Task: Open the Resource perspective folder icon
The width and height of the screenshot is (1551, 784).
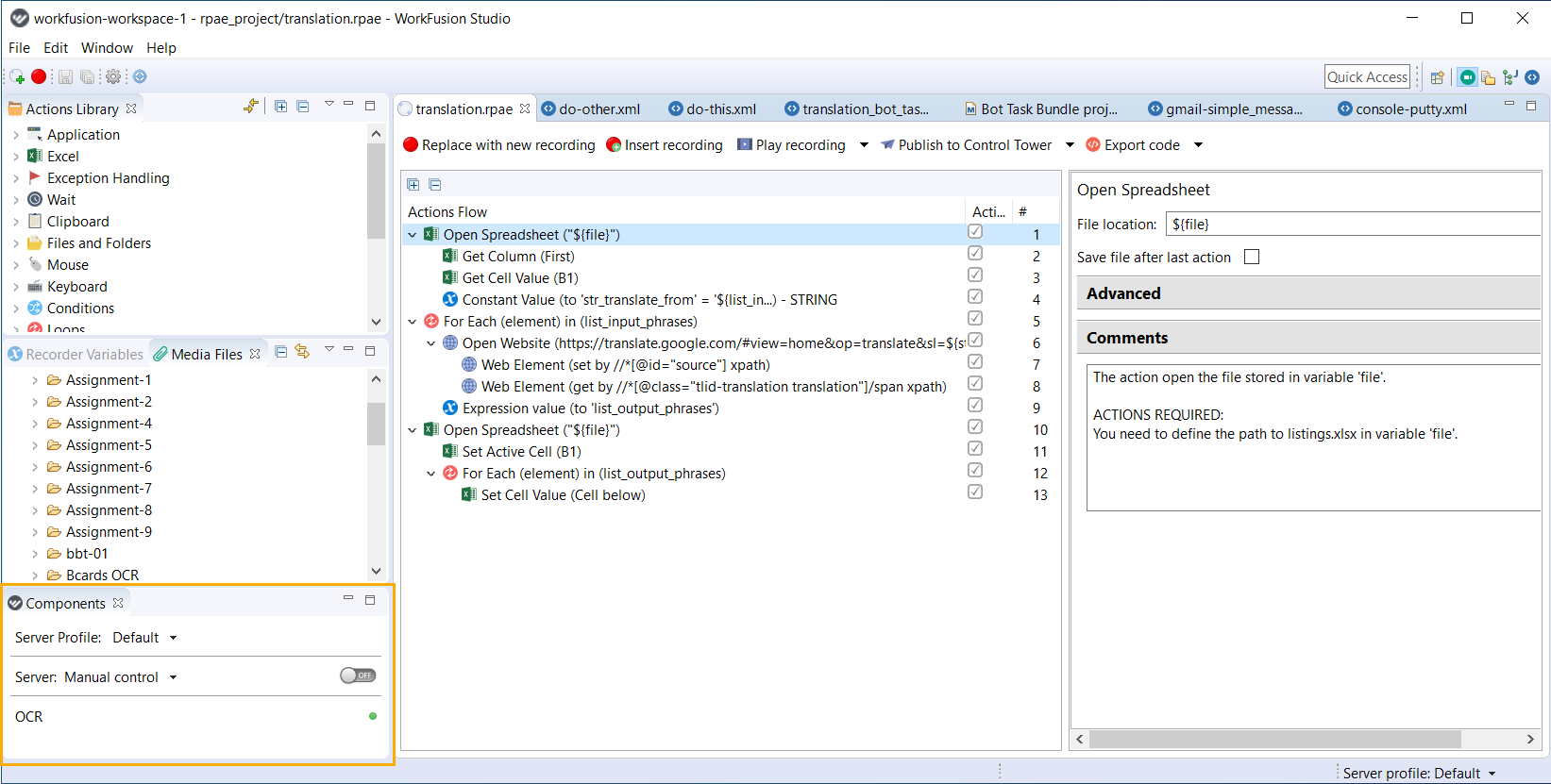Action: pyautogui.click(x=1489, y=77)
